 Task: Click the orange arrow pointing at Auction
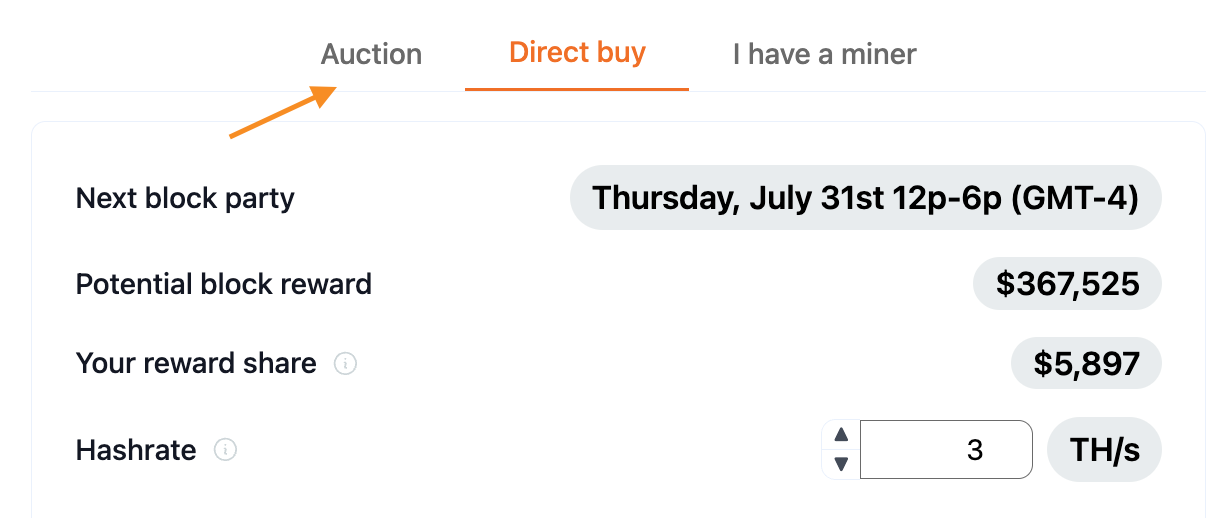(x=284, y=111)
